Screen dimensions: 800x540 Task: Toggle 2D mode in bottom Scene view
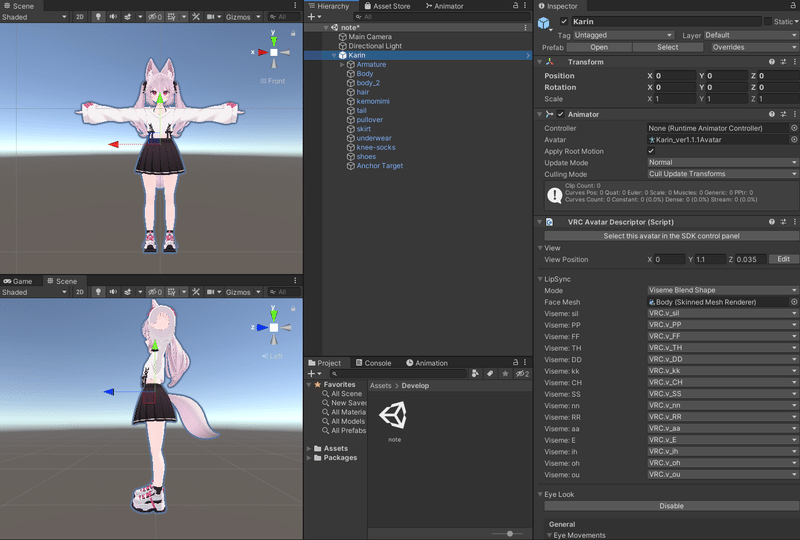pyautogui.click(x=80, y=292)
